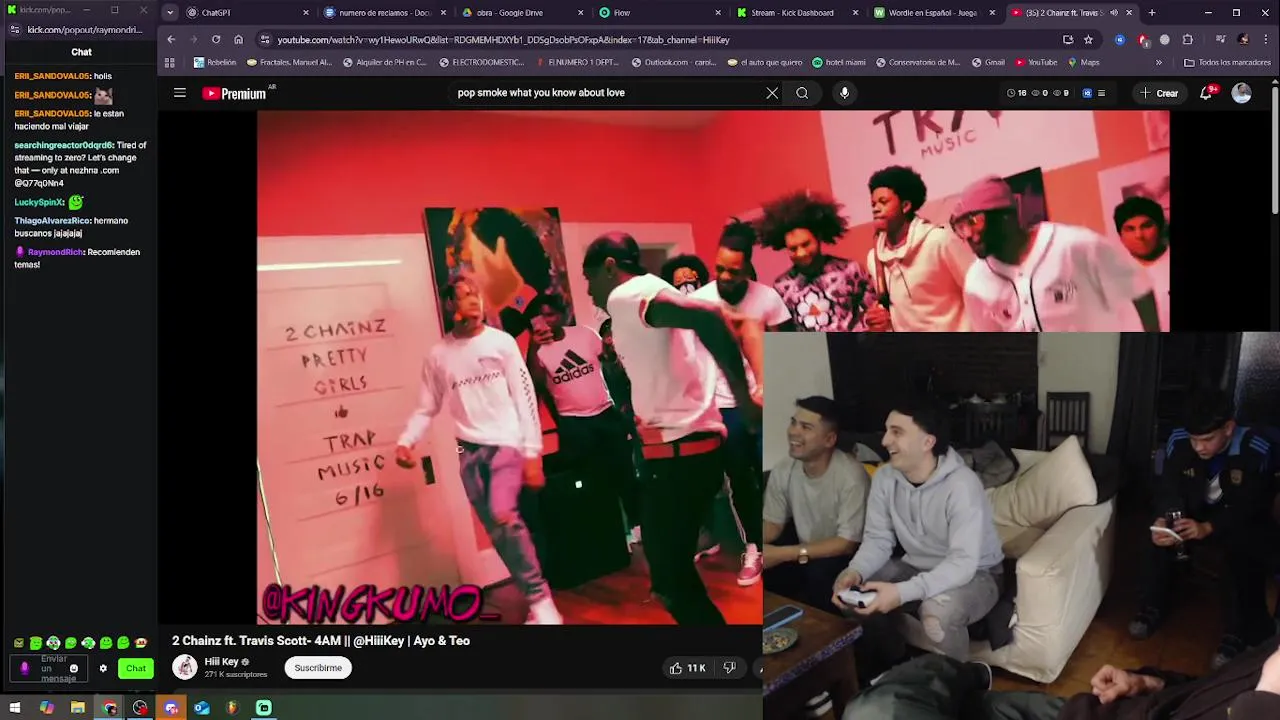Open the YouTube account avatar menu
The height and width of the screenshot is (720, 1280).
point(1242,93)
